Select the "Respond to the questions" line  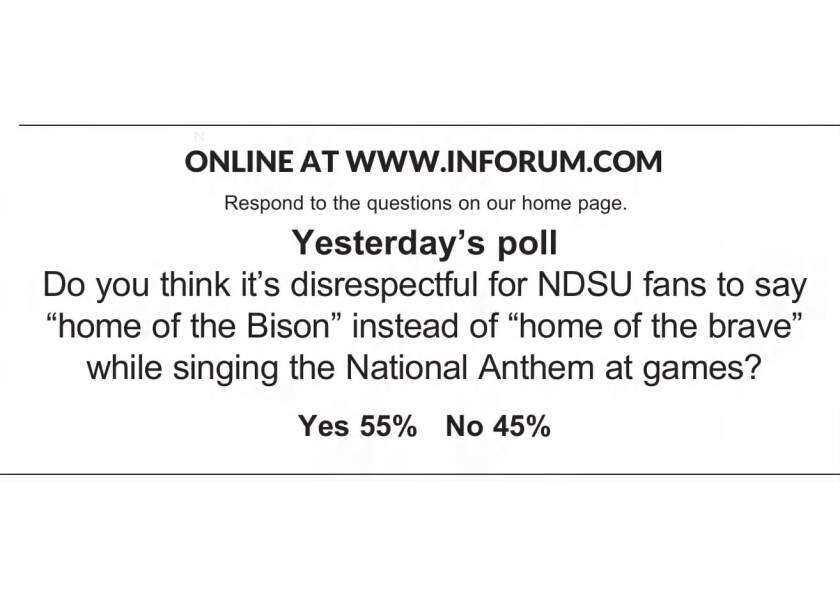click(425, 204)
